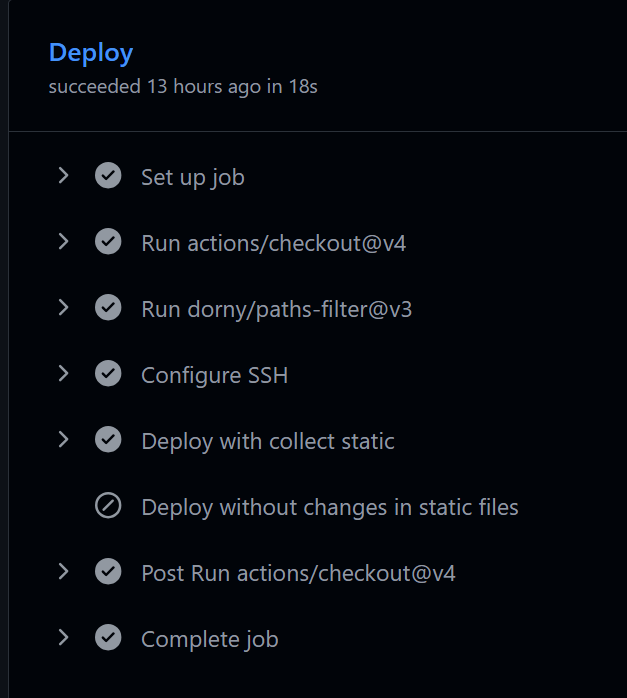Click the Complete job success status icon
The height and width of the screenshot is (698, 627).
(x=108, y=638)
